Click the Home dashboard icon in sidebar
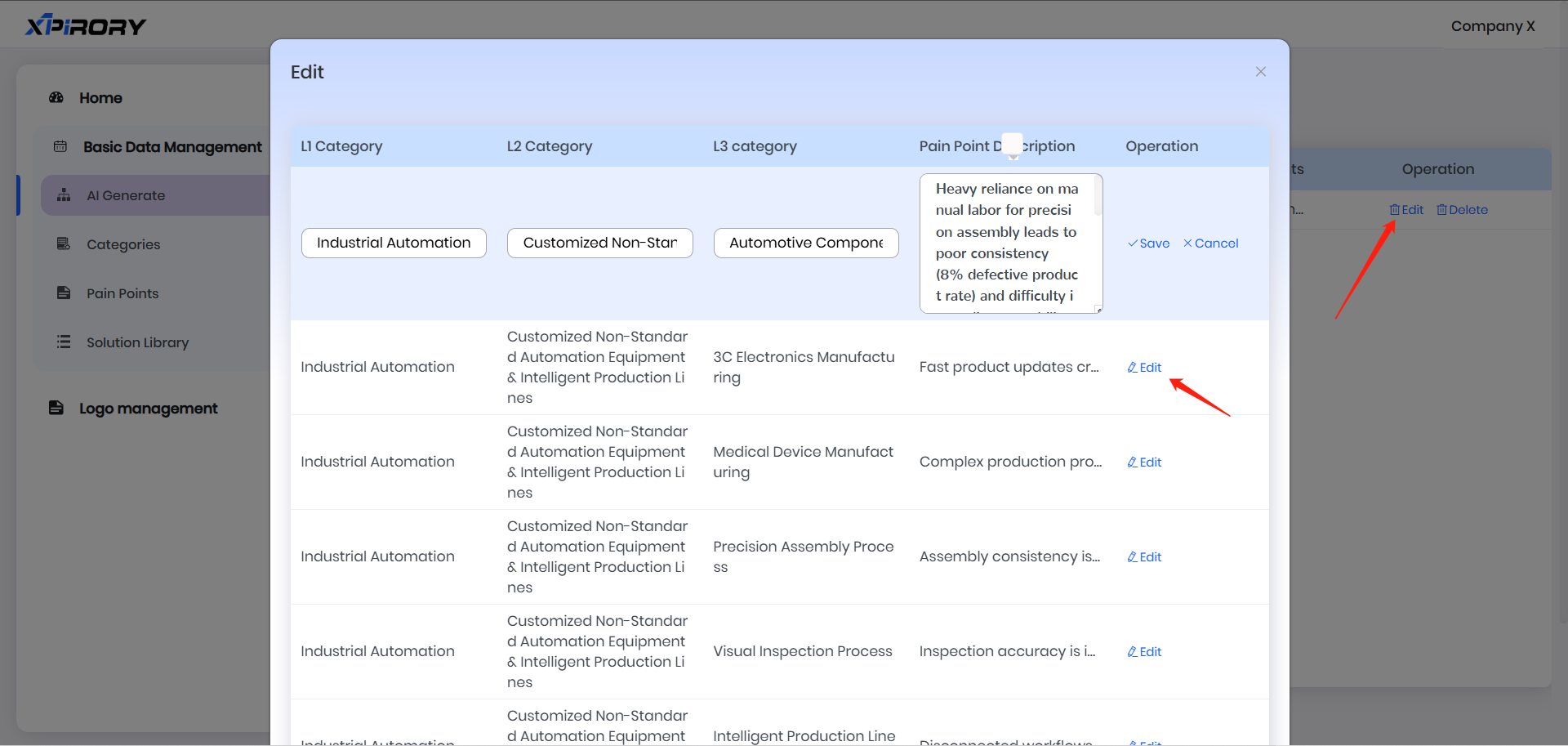The image size is (1568, 746). pyautogui.click(x=56, y=98)
